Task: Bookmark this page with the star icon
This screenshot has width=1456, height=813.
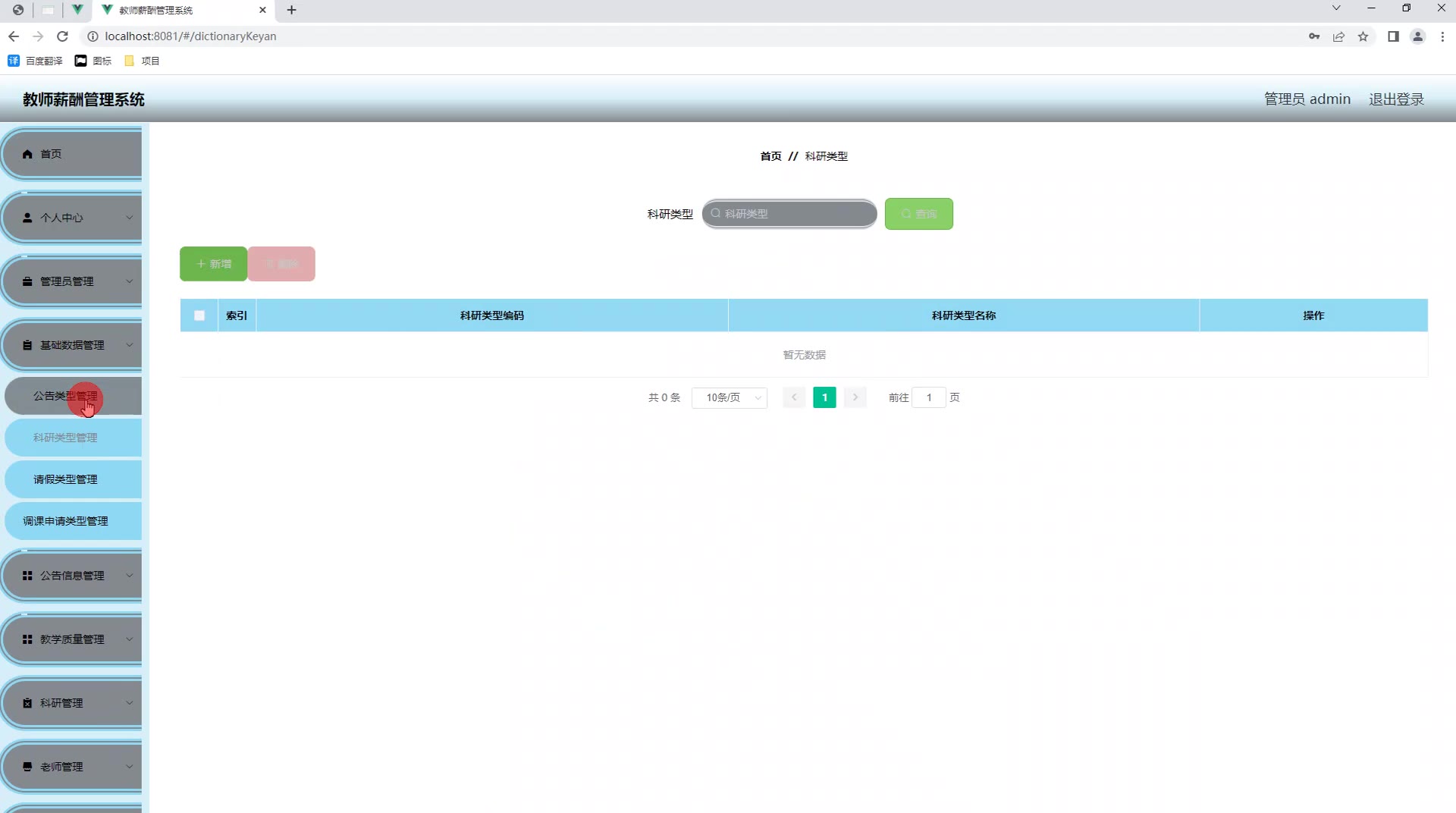Action: point(1363,36)
